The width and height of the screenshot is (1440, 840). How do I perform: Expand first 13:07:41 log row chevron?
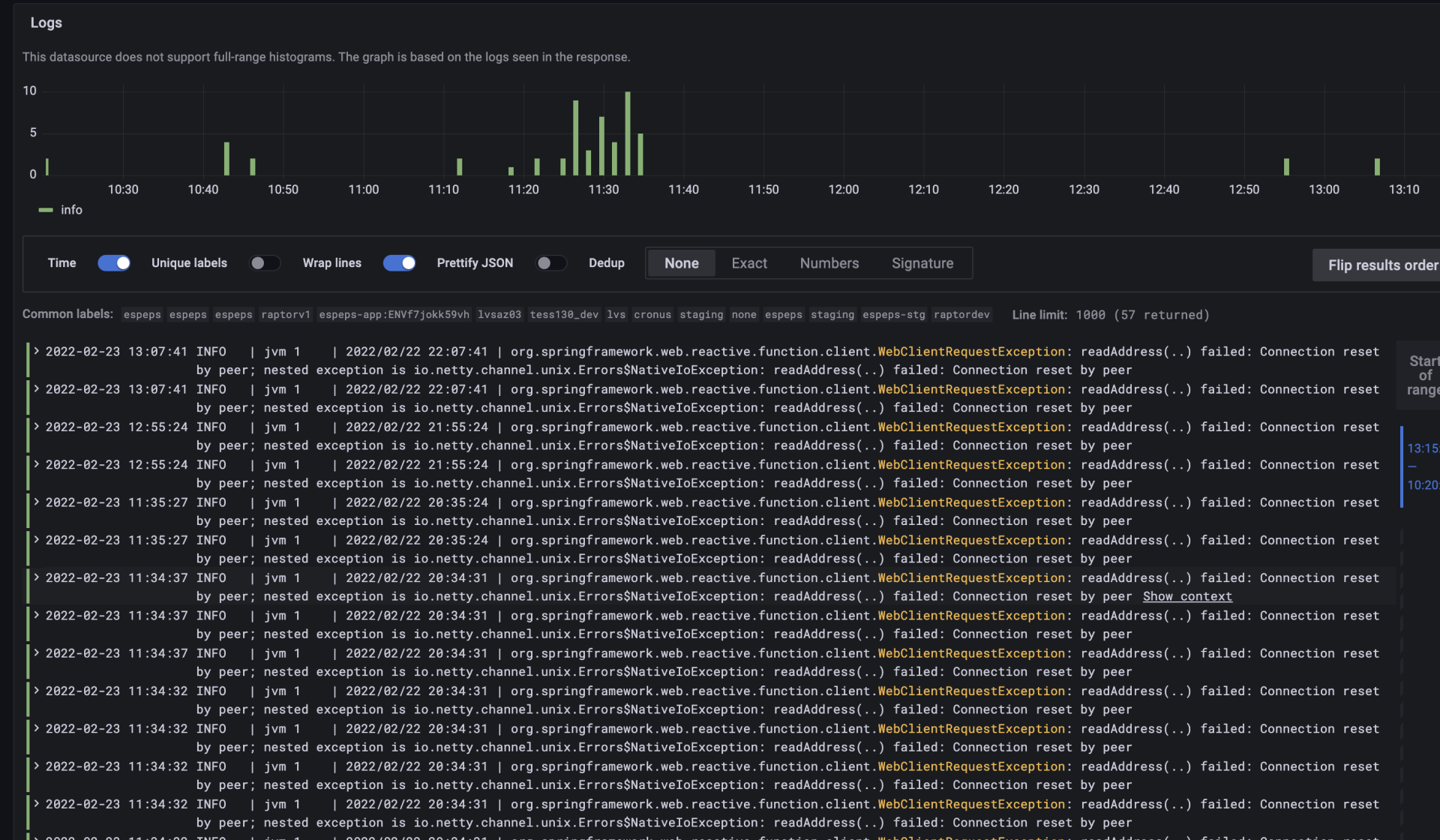click(36, 351)
